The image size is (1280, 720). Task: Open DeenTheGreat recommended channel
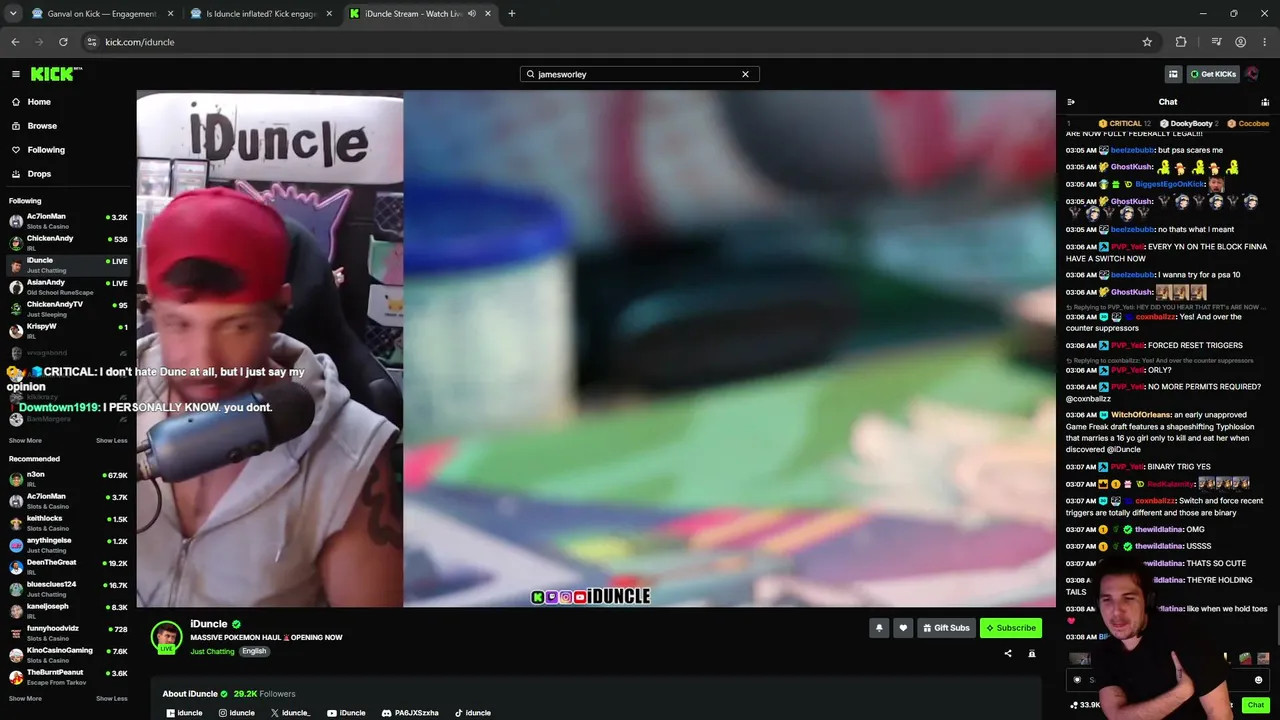coord(68,567)
